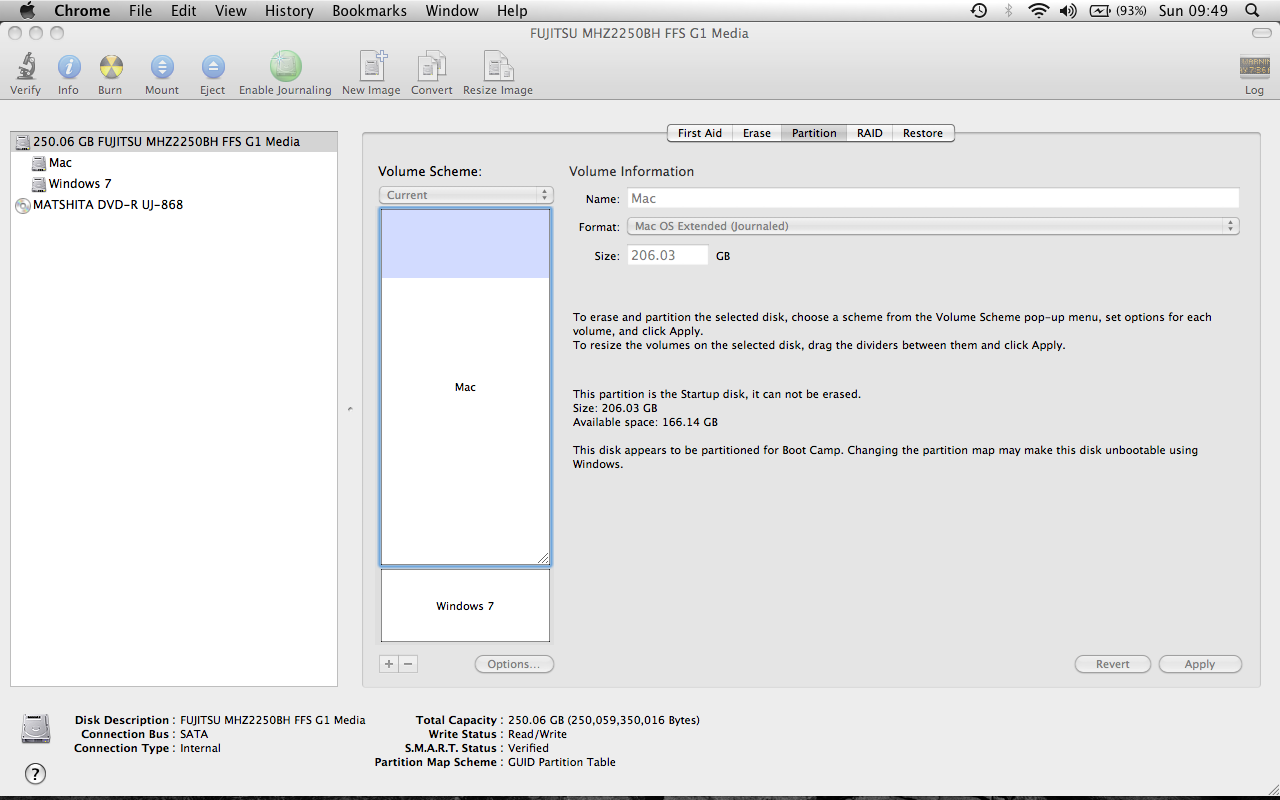Click Enable Journaling toolbar icon
The height and width of the screenshot is (800, 1280).
click(285, 67)
